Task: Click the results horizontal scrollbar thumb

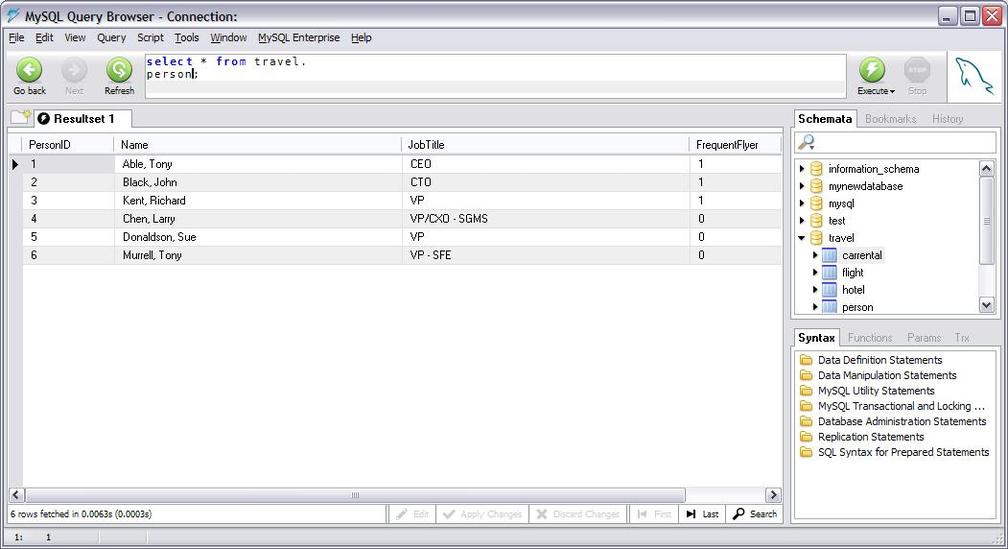Action: (x=355, y=495)
